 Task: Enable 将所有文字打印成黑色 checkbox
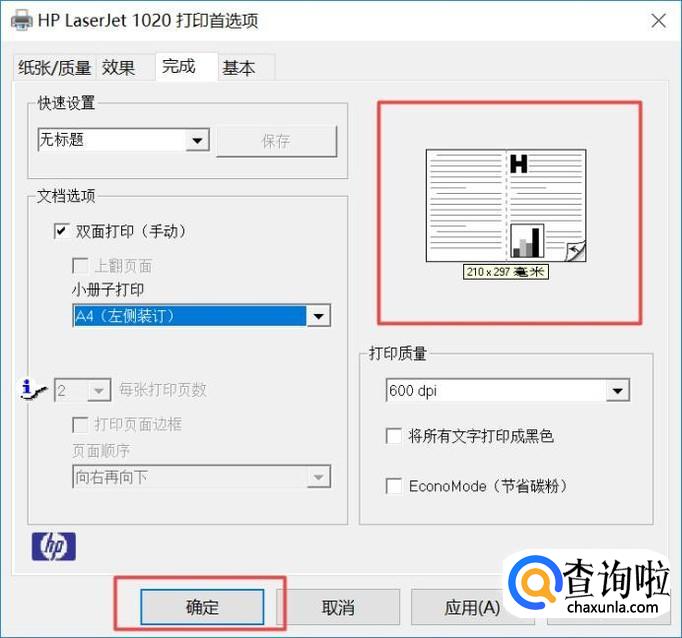tap(394, 436)
